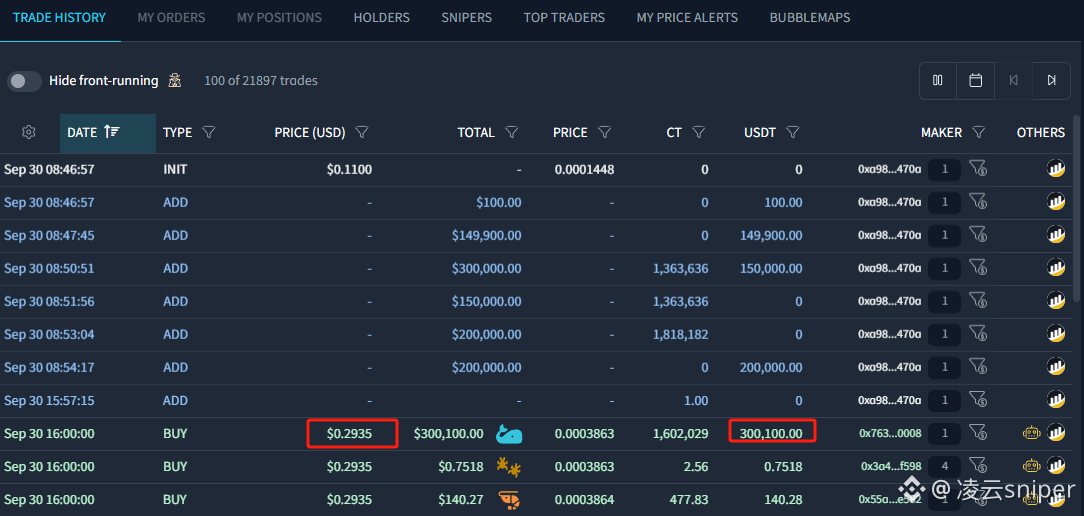Open TOTAL column filter
This screenshot has height=516, width=1084.
pos(512,132)
